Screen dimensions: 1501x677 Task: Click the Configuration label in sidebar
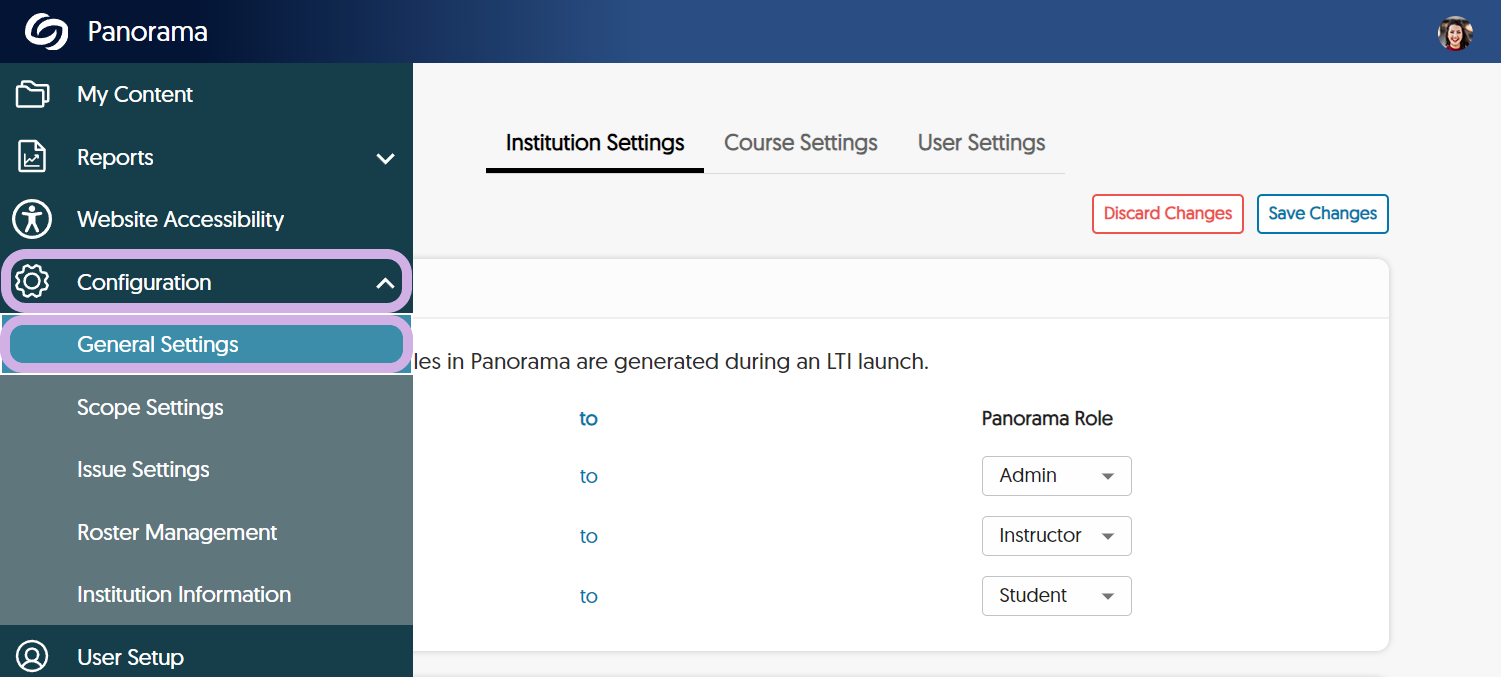144,283
